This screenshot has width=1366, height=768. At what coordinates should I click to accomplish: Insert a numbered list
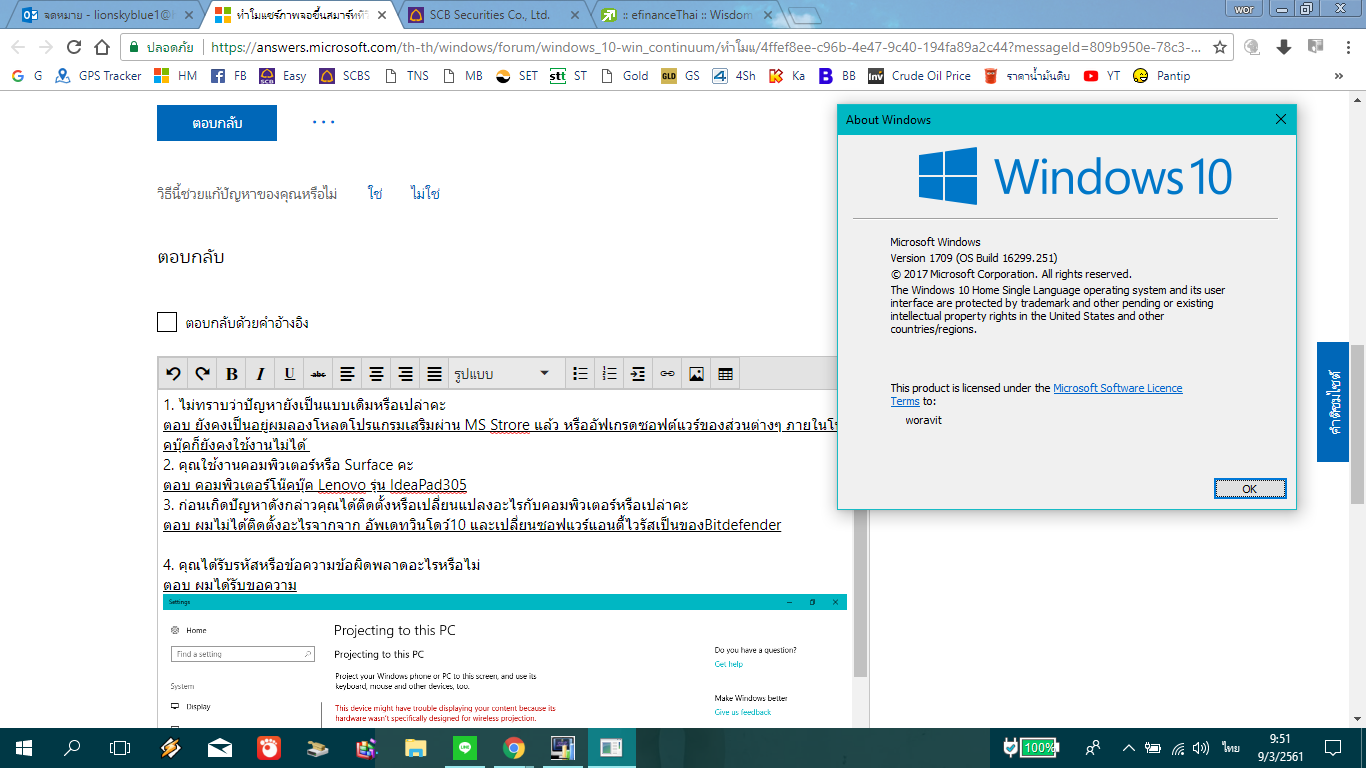point(609,374)
